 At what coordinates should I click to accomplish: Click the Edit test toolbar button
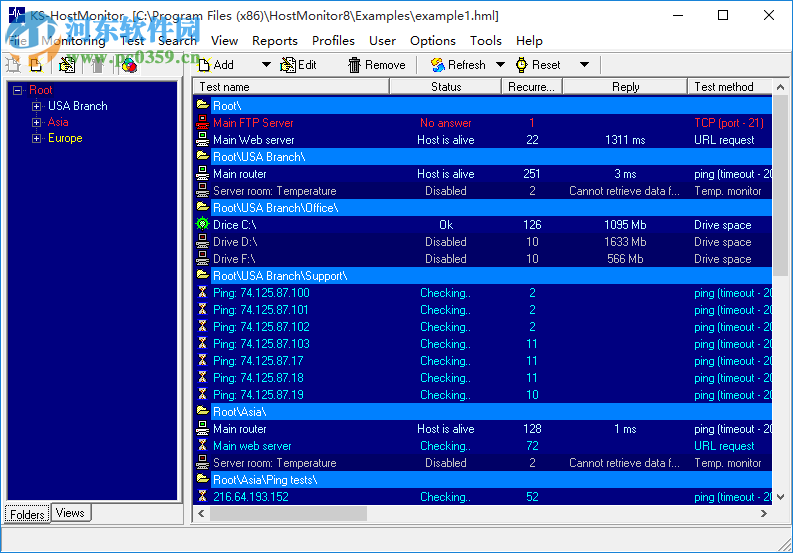pos(298,65)
